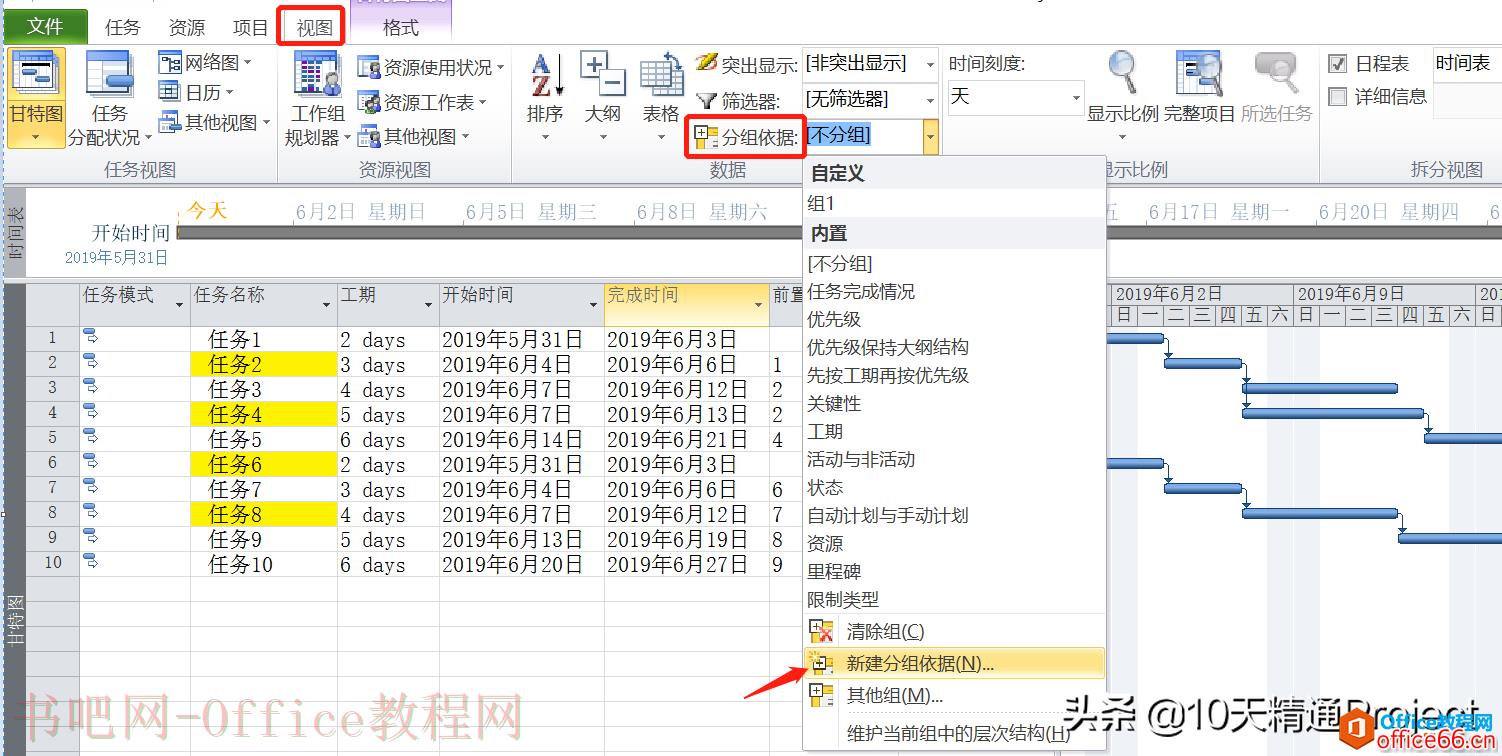Viewport: 1502px width, 756px height.
Task: Open Resource Usage (资源使用状况) view
Action: (430, 68)
